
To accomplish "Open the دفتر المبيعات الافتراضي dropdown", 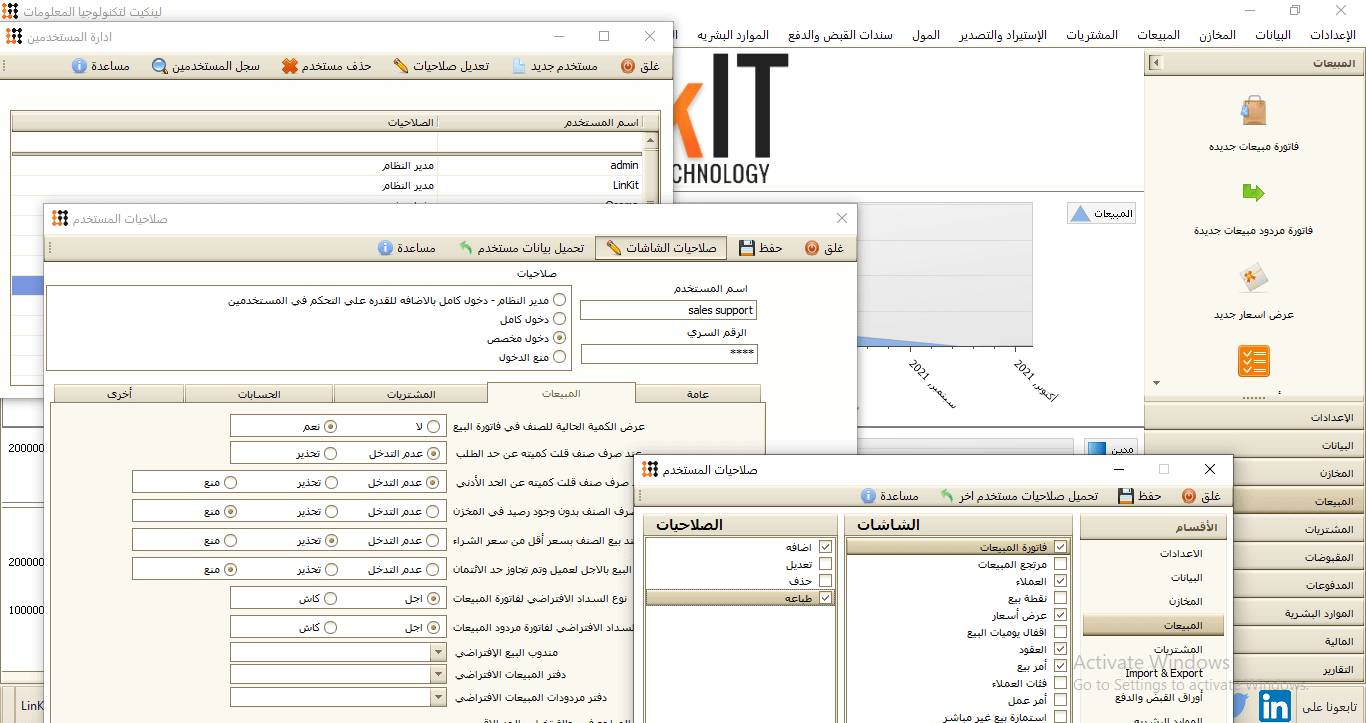I will pos(437,675).
